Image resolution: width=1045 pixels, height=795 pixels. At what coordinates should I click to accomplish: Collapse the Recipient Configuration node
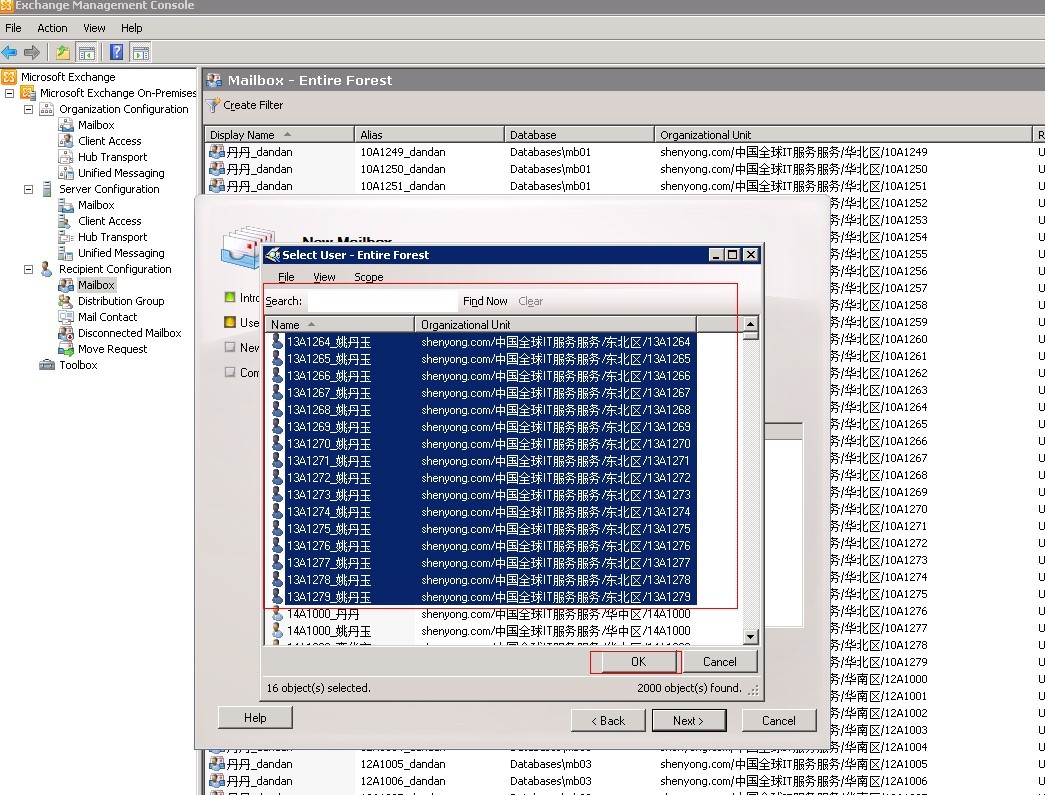(29, 269)
